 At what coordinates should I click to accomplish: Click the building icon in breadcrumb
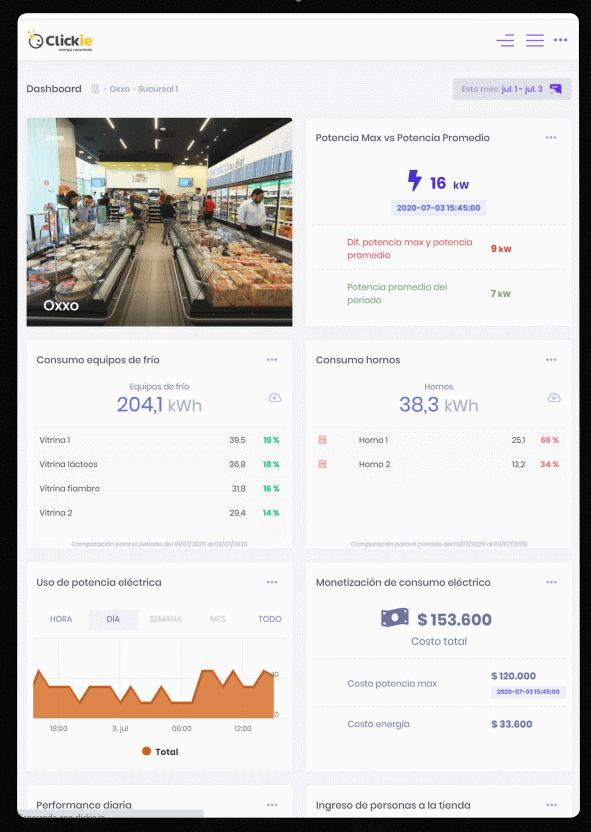click(95, 89)
